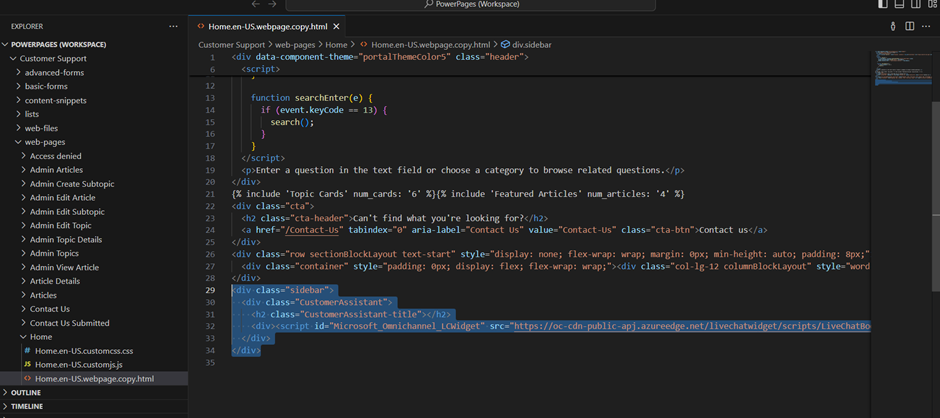Click the PowerPages (Workspace) search box
Image resolution: width=940 pixels, height=418 pixels.
[469, 4]
